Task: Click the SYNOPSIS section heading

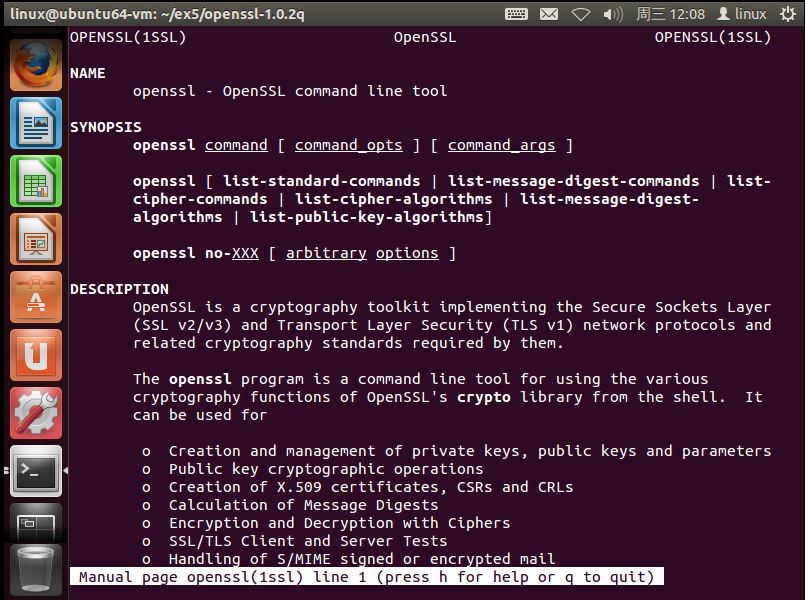Action: [106, 127]
